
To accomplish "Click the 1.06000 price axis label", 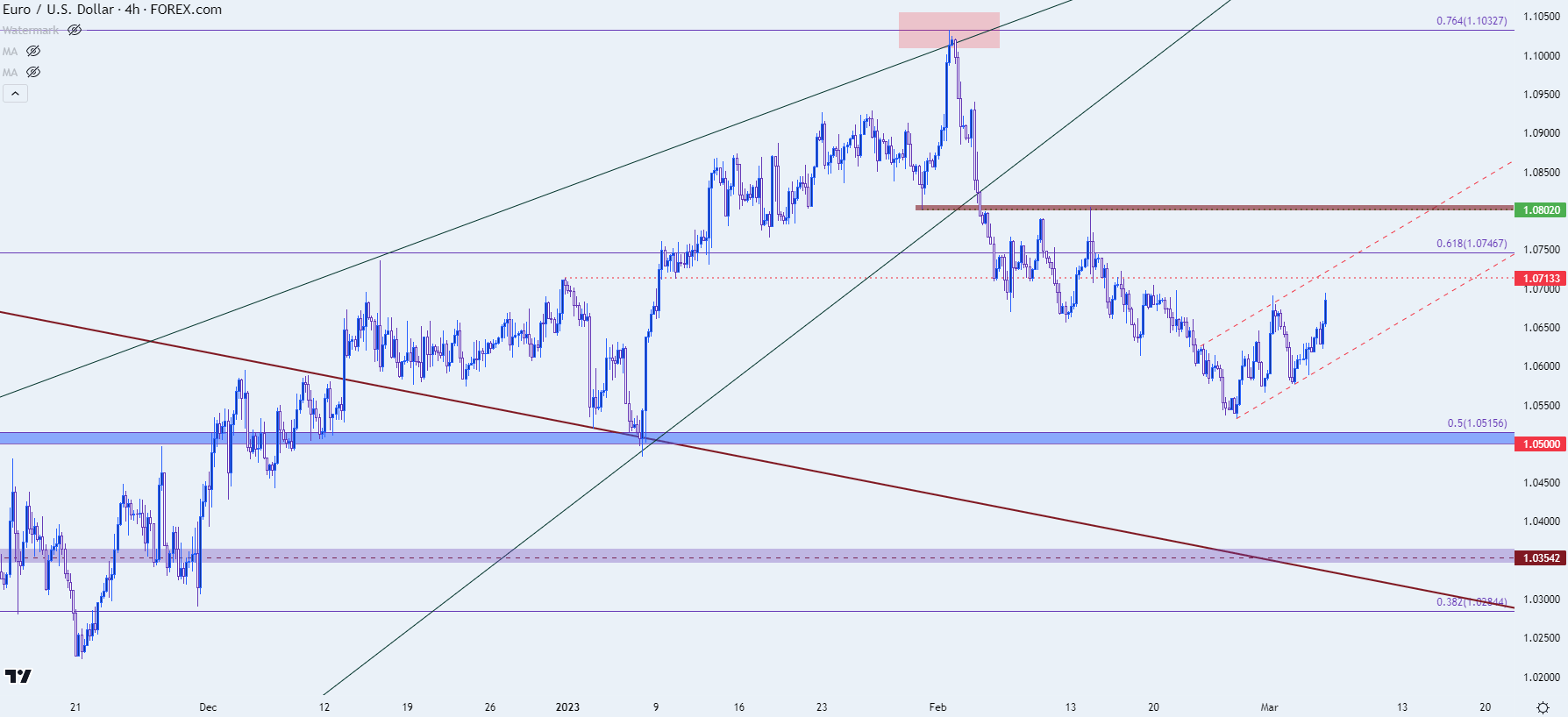I will [x=1542, y=366].
